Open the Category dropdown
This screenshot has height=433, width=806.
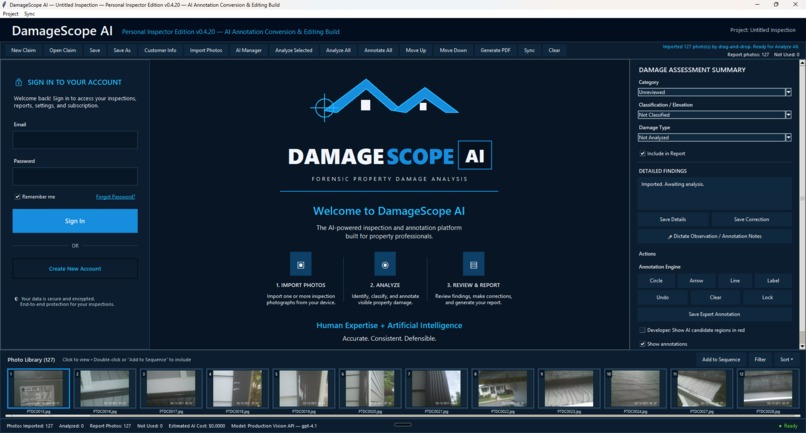715,92
